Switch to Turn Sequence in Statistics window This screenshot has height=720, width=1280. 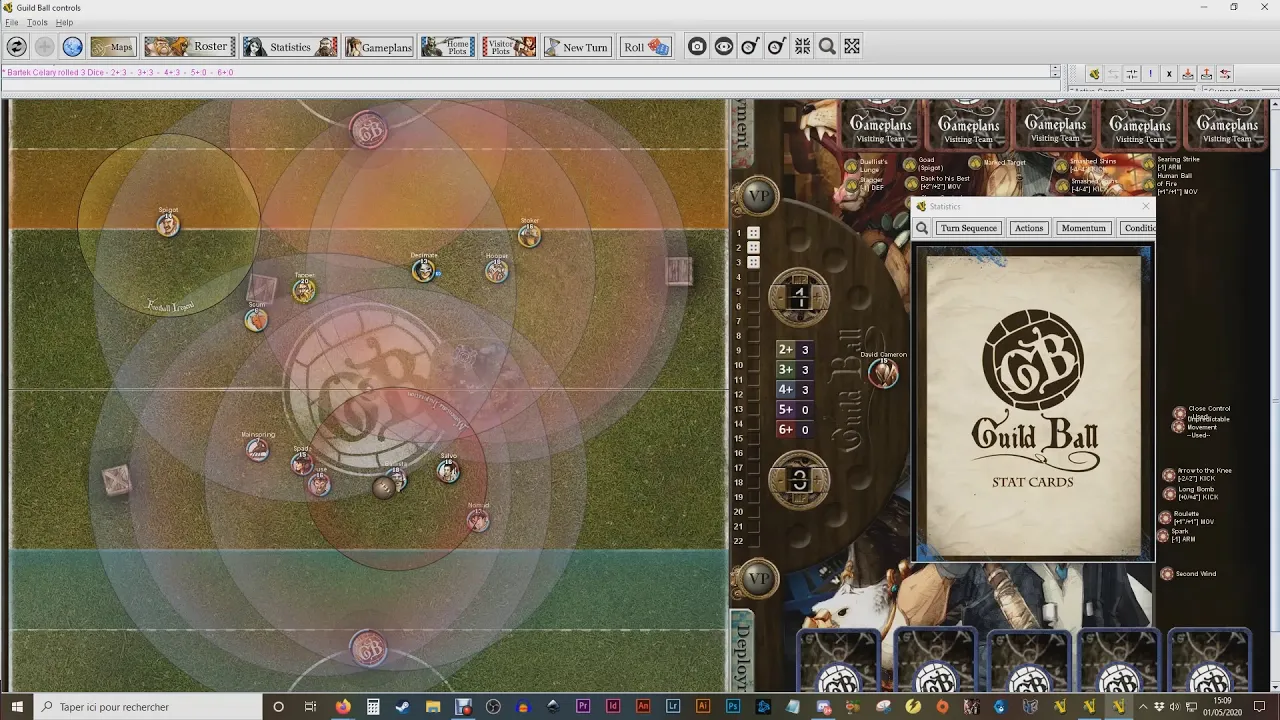click(968, 228)
